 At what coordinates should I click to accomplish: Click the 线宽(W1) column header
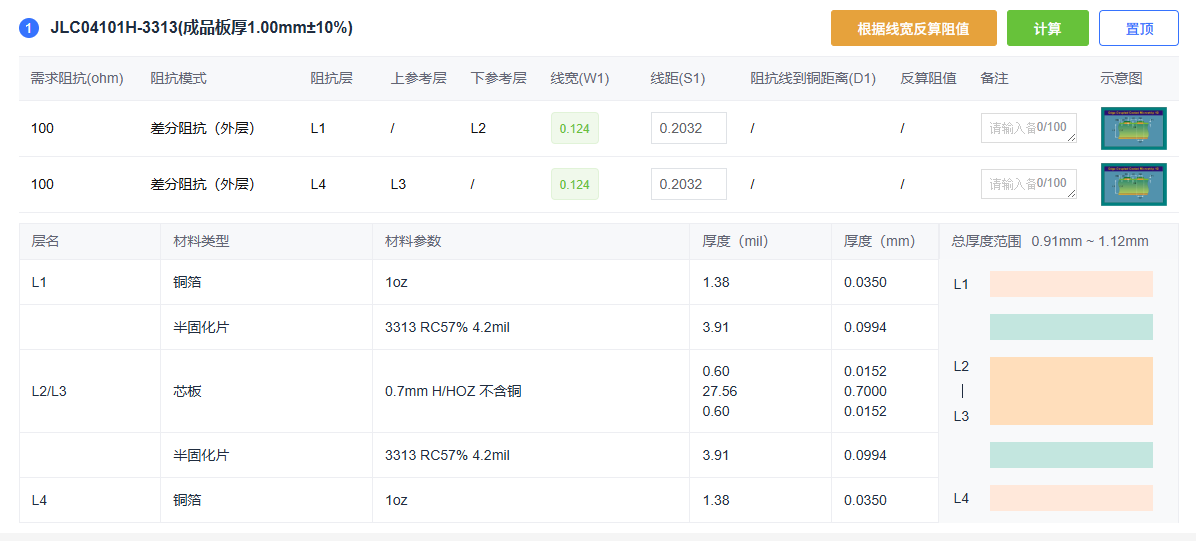click(579, 78)
